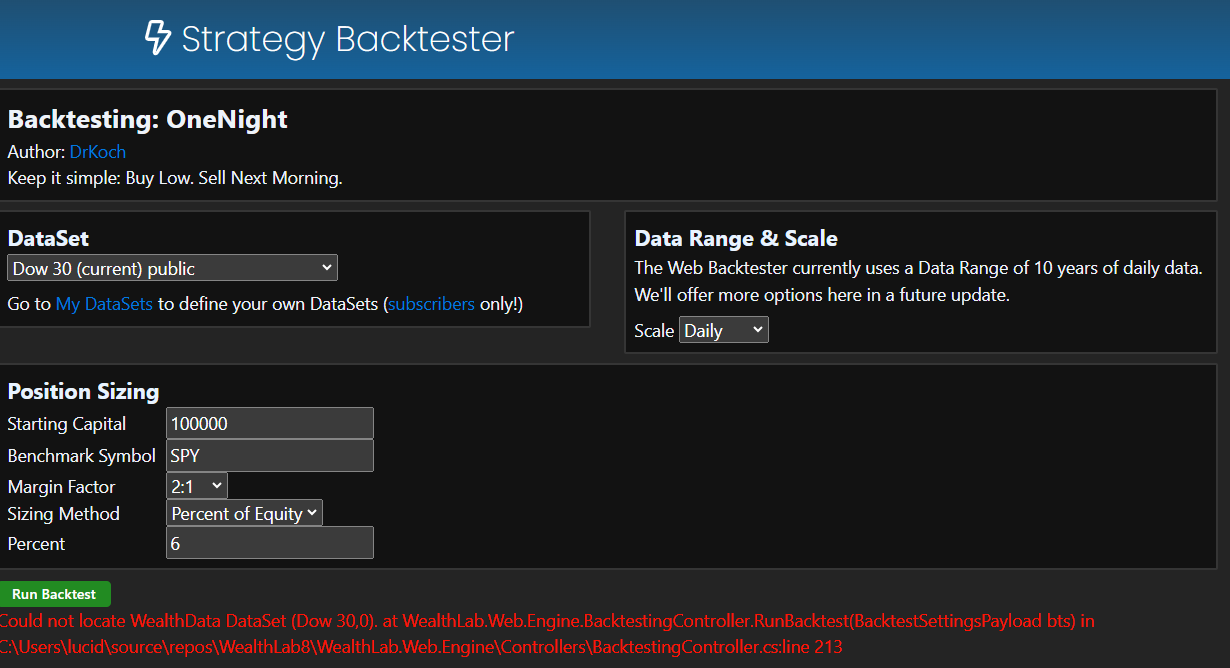The height and width of the screenshot is (668, 1230).
Task: Click into the Percent input field
Action: pyautogui.click(x=270, y=543)
